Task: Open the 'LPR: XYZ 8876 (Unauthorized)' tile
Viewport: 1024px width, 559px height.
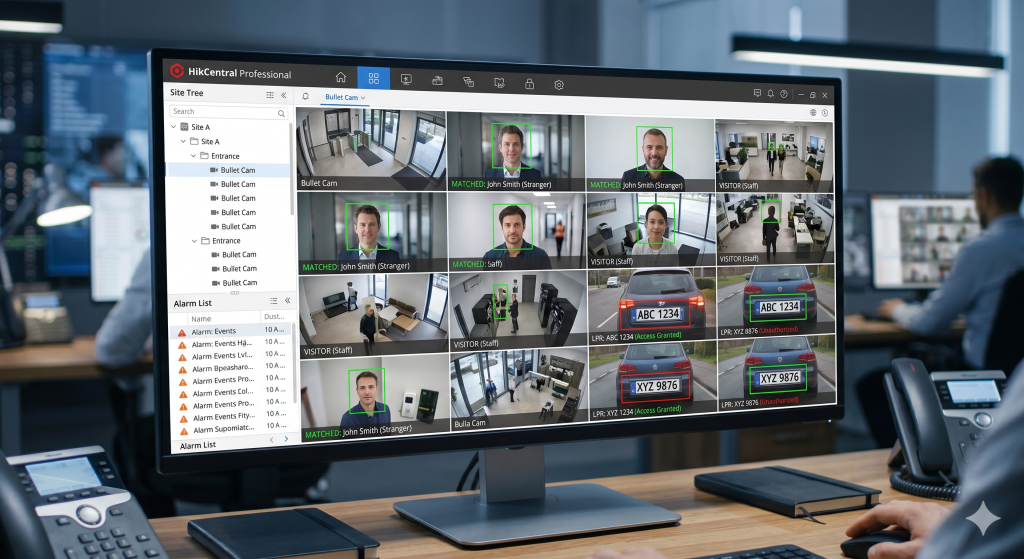Action: [776, 302]
